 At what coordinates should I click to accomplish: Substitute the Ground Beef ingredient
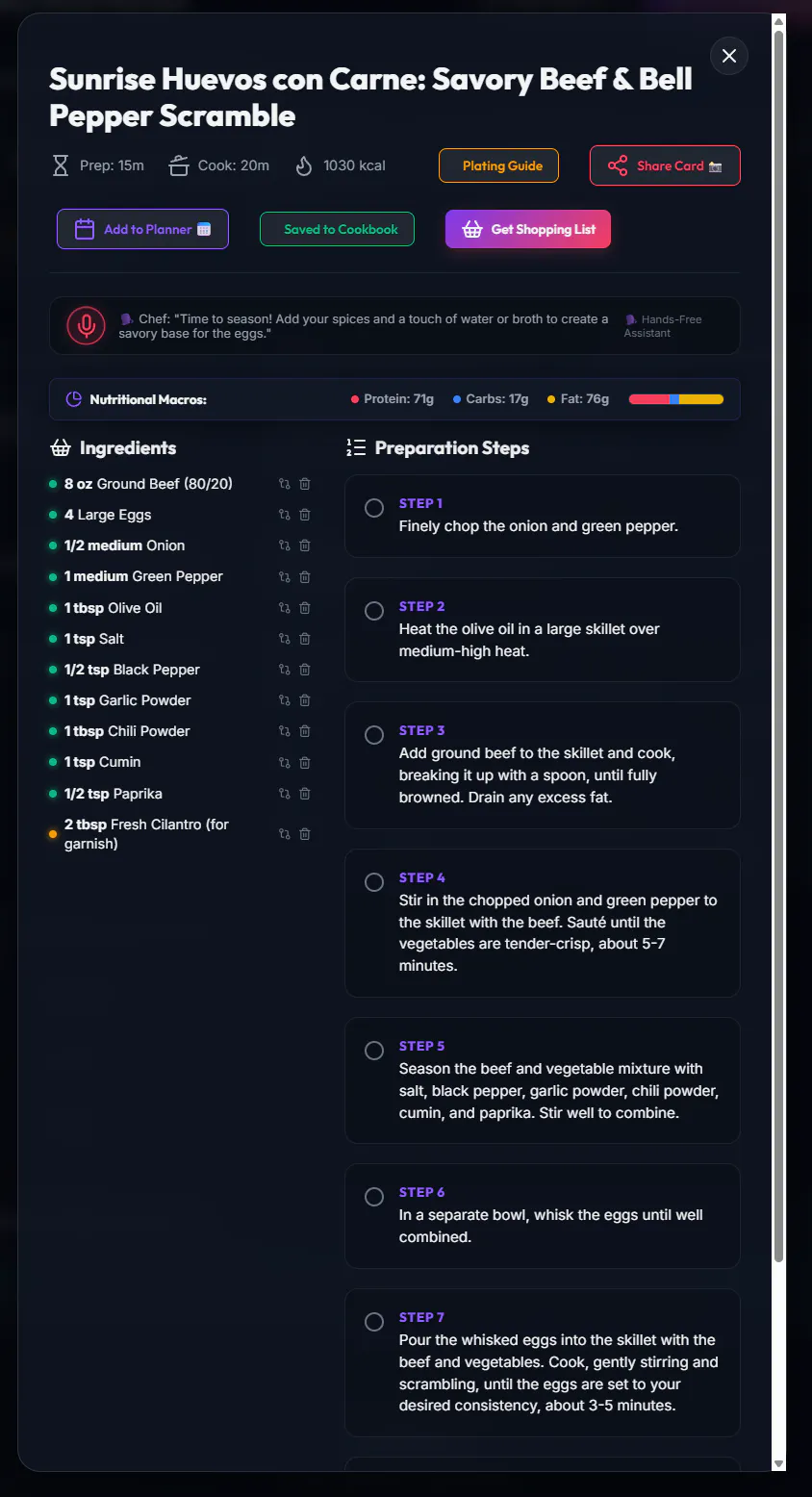click(284, 484)
